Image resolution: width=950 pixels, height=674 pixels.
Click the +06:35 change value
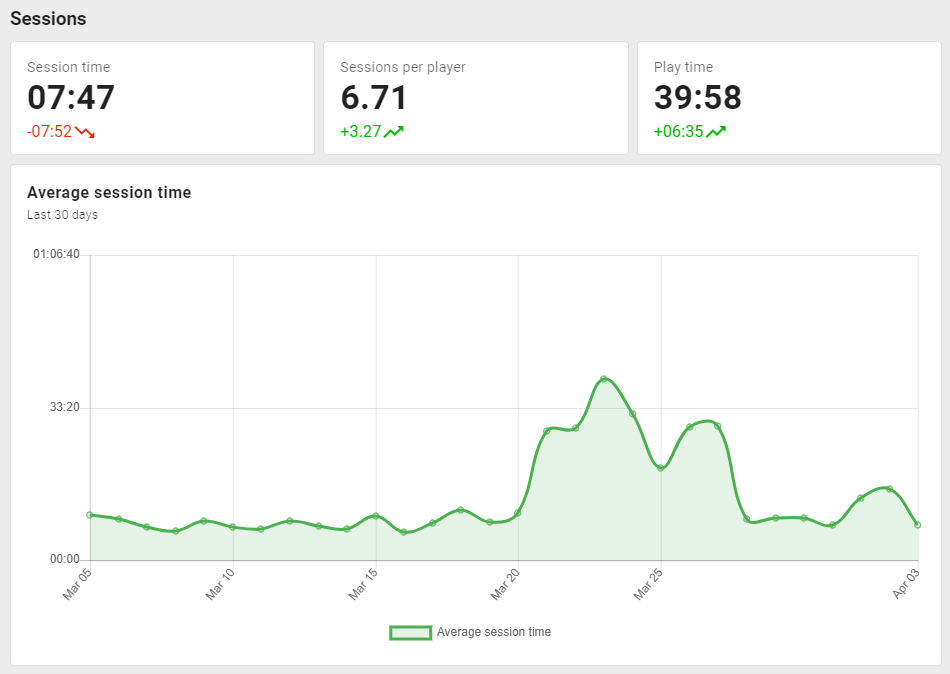coord(679,132)
